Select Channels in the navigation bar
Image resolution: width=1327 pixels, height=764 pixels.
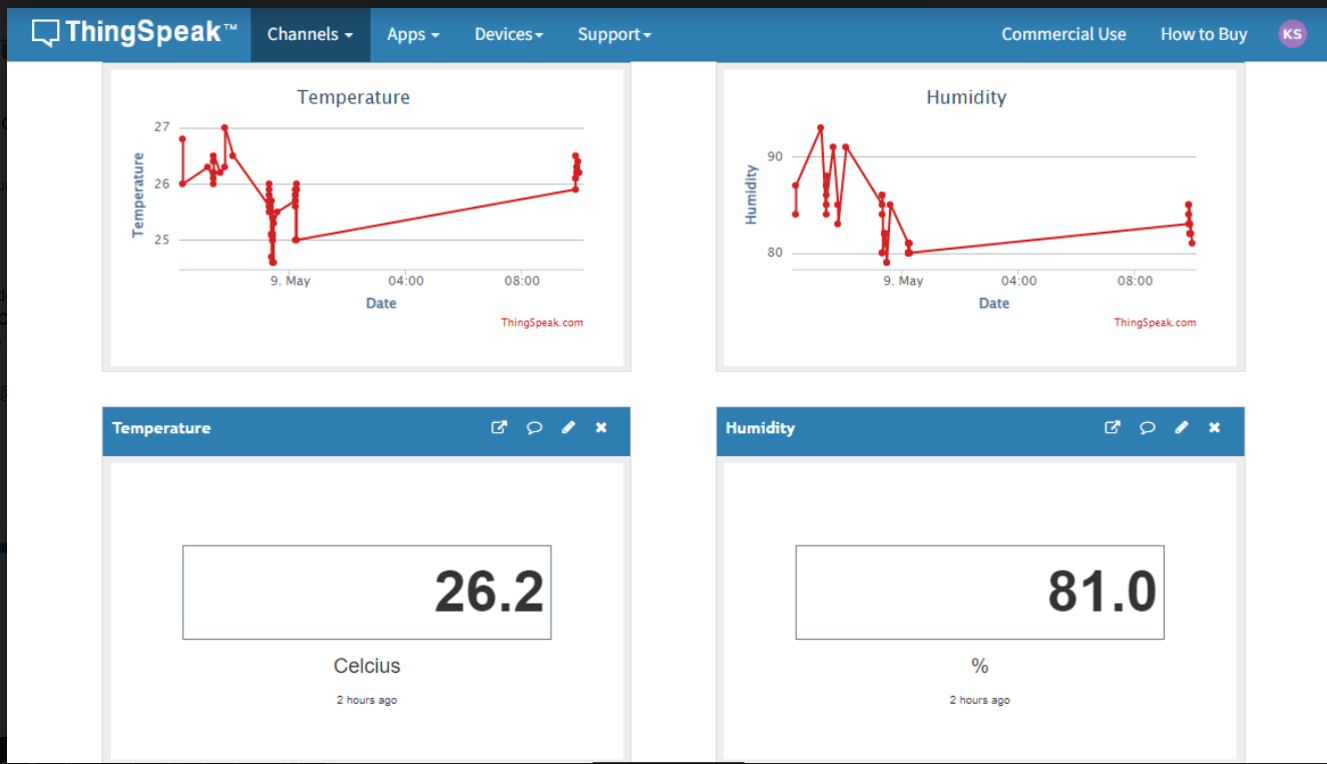coord(310,33)
